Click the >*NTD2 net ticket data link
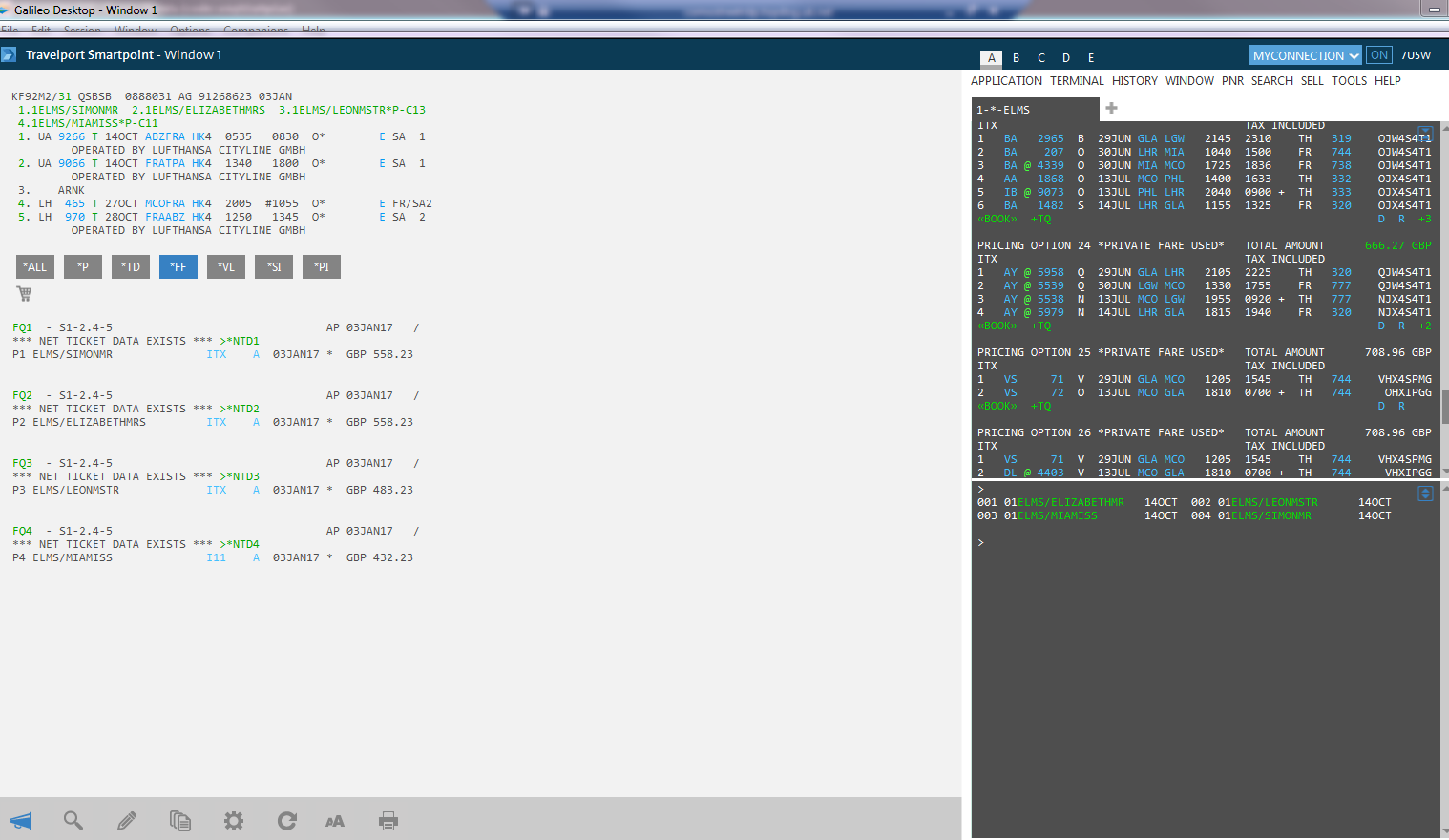 (x=240, y=409)
